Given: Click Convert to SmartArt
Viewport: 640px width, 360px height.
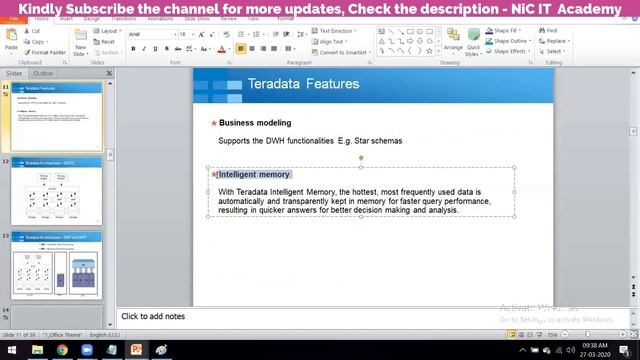Looking at the screenshot, I should (x=341, y=52).
